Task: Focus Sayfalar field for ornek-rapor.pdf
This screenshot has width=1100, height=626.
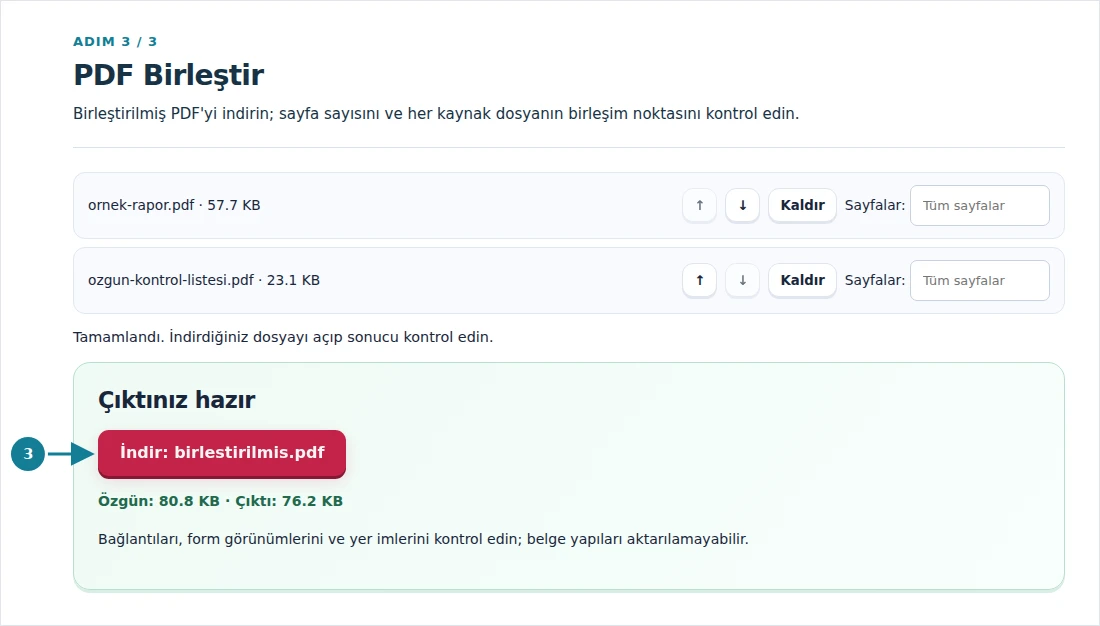Action: tap(979, 206)
